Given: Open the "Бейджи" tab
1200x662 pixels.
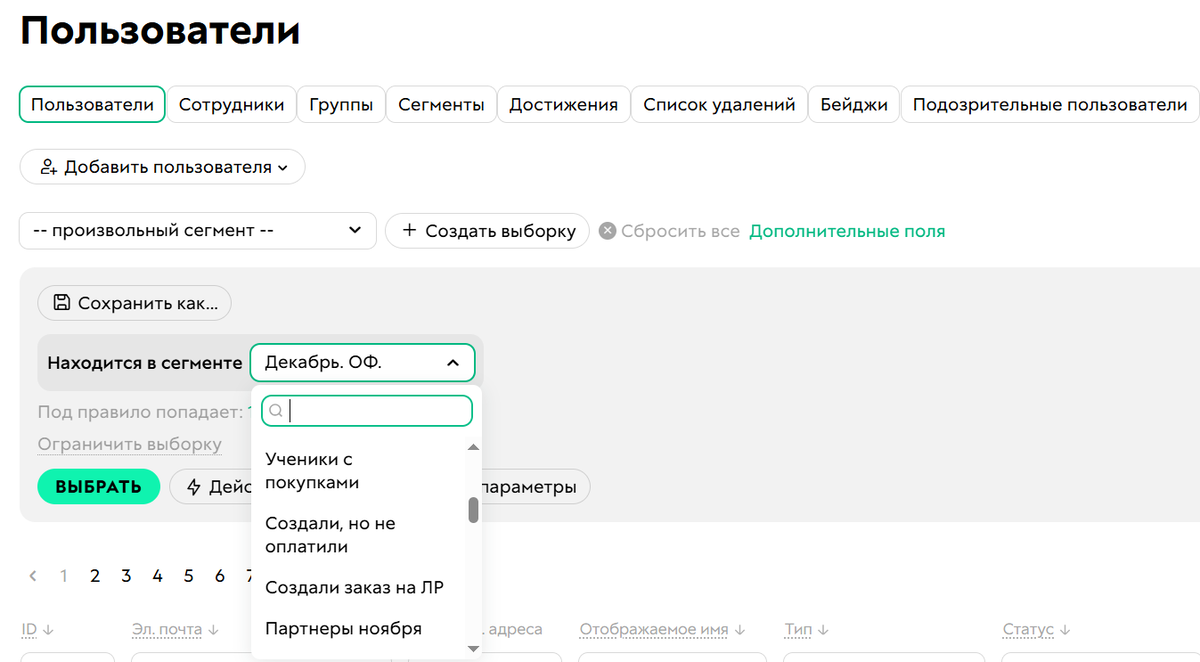Looking at the screenshot, I should 853,104.
